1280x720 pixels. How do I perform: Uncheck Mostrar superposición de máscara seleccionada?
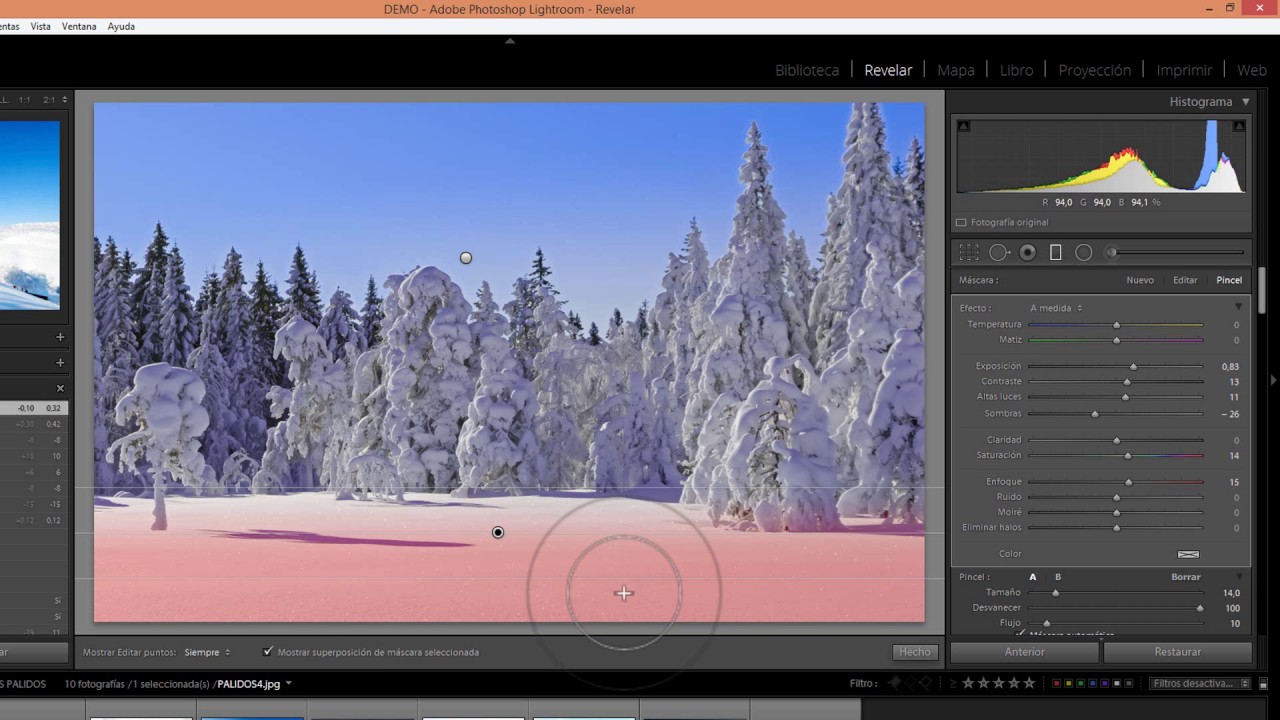click(x=268, y=652)
